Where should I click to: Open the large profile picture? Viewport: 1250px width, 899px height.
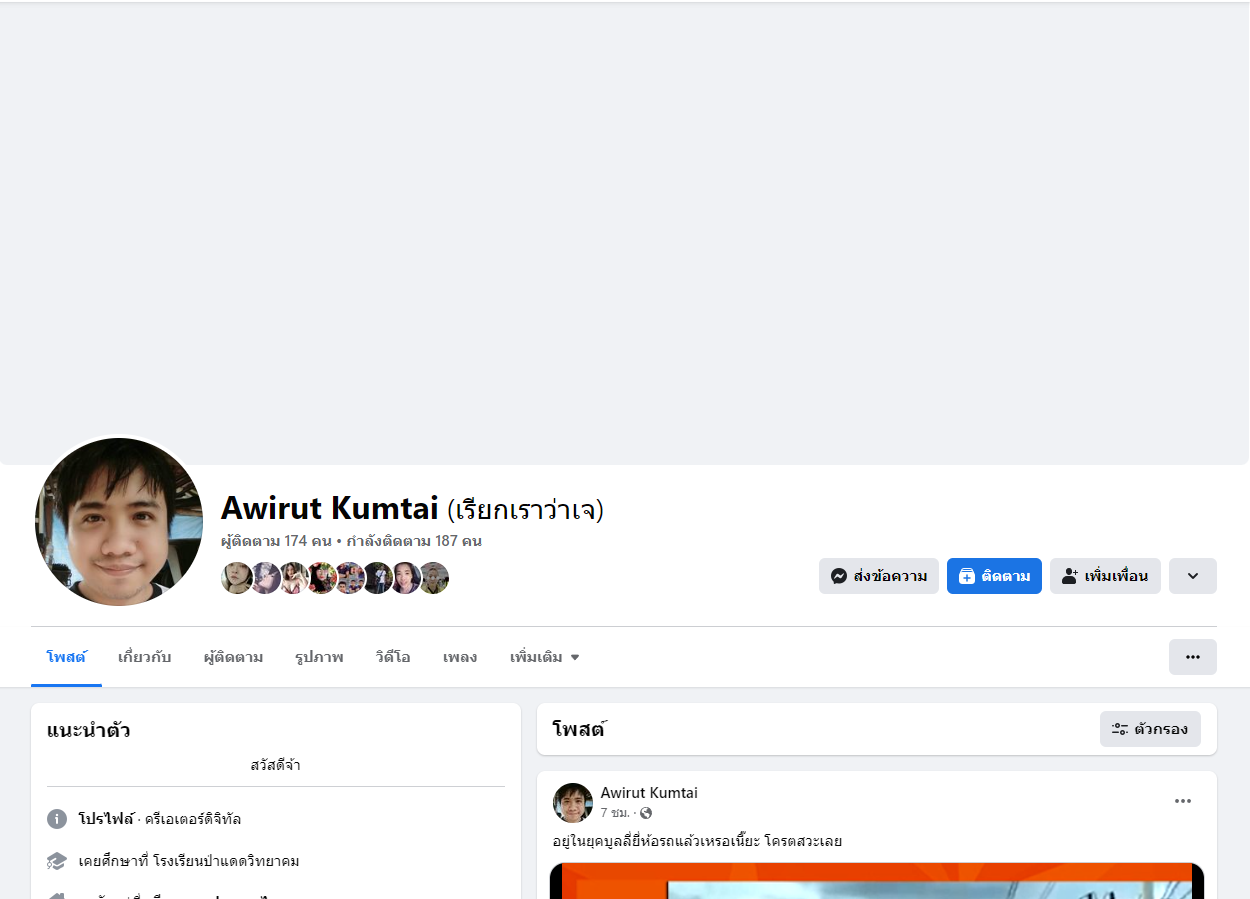(119, 522)
